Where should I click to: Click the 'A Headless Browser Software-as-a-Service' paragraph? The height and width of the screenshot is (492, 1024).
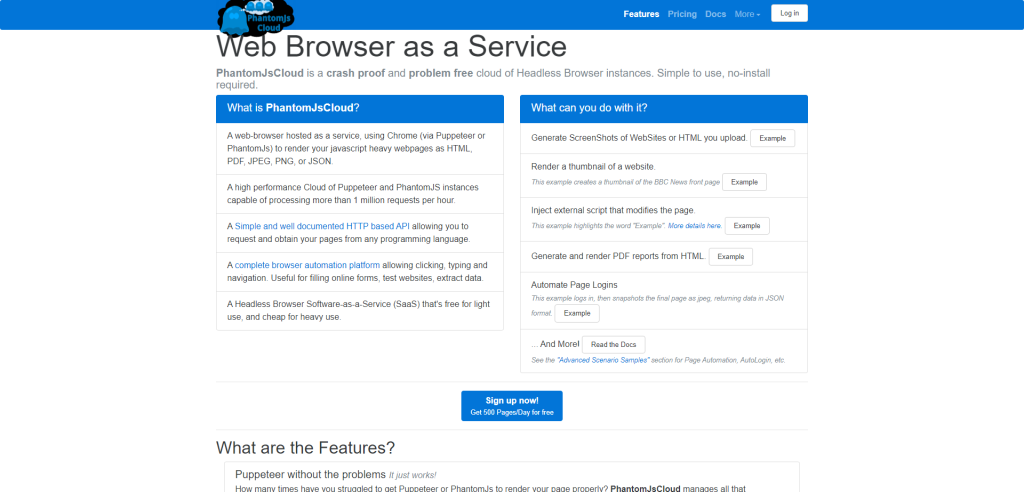point(358,311)
